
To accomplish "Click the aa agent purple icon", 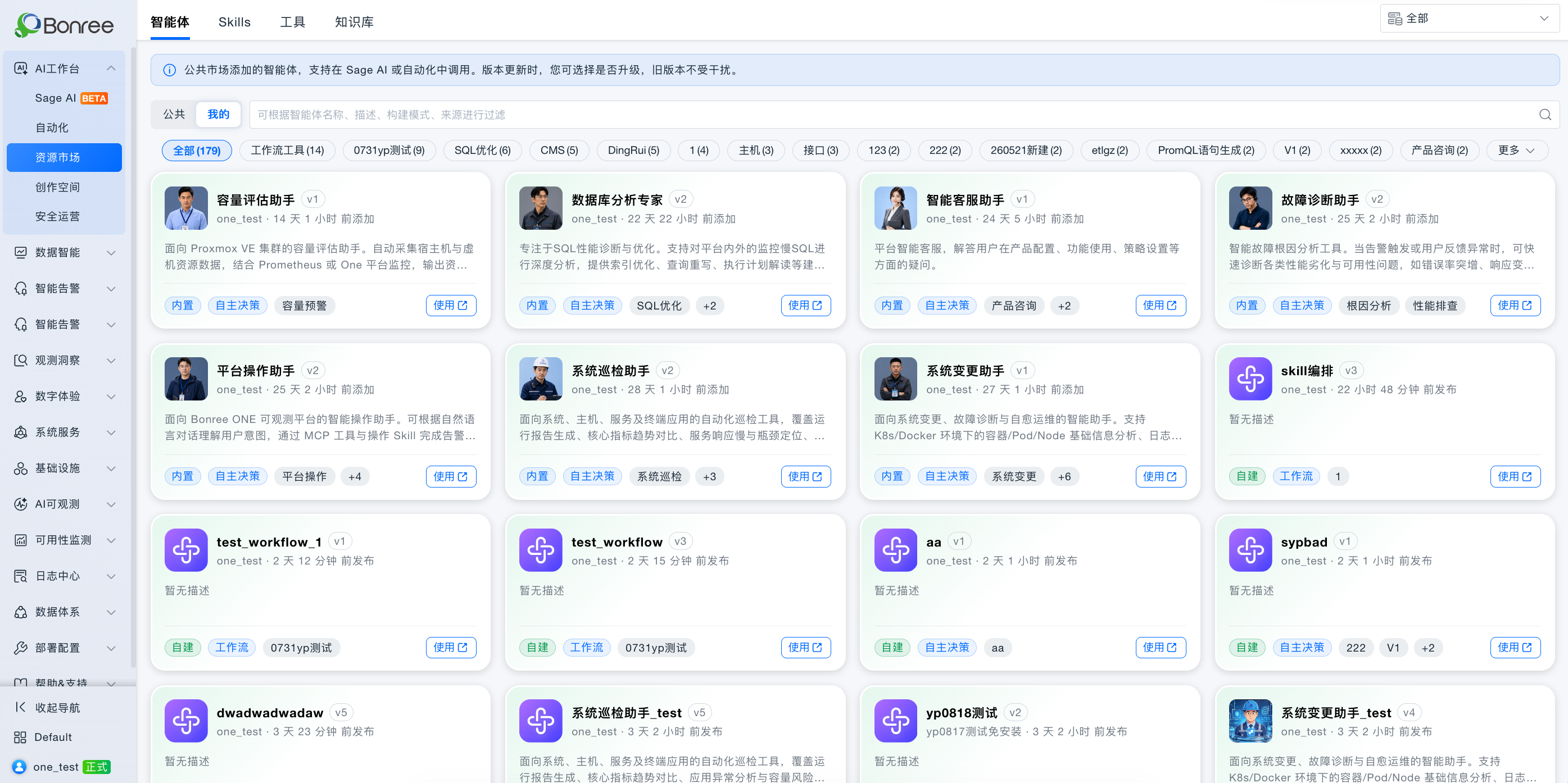I will 895,550.
